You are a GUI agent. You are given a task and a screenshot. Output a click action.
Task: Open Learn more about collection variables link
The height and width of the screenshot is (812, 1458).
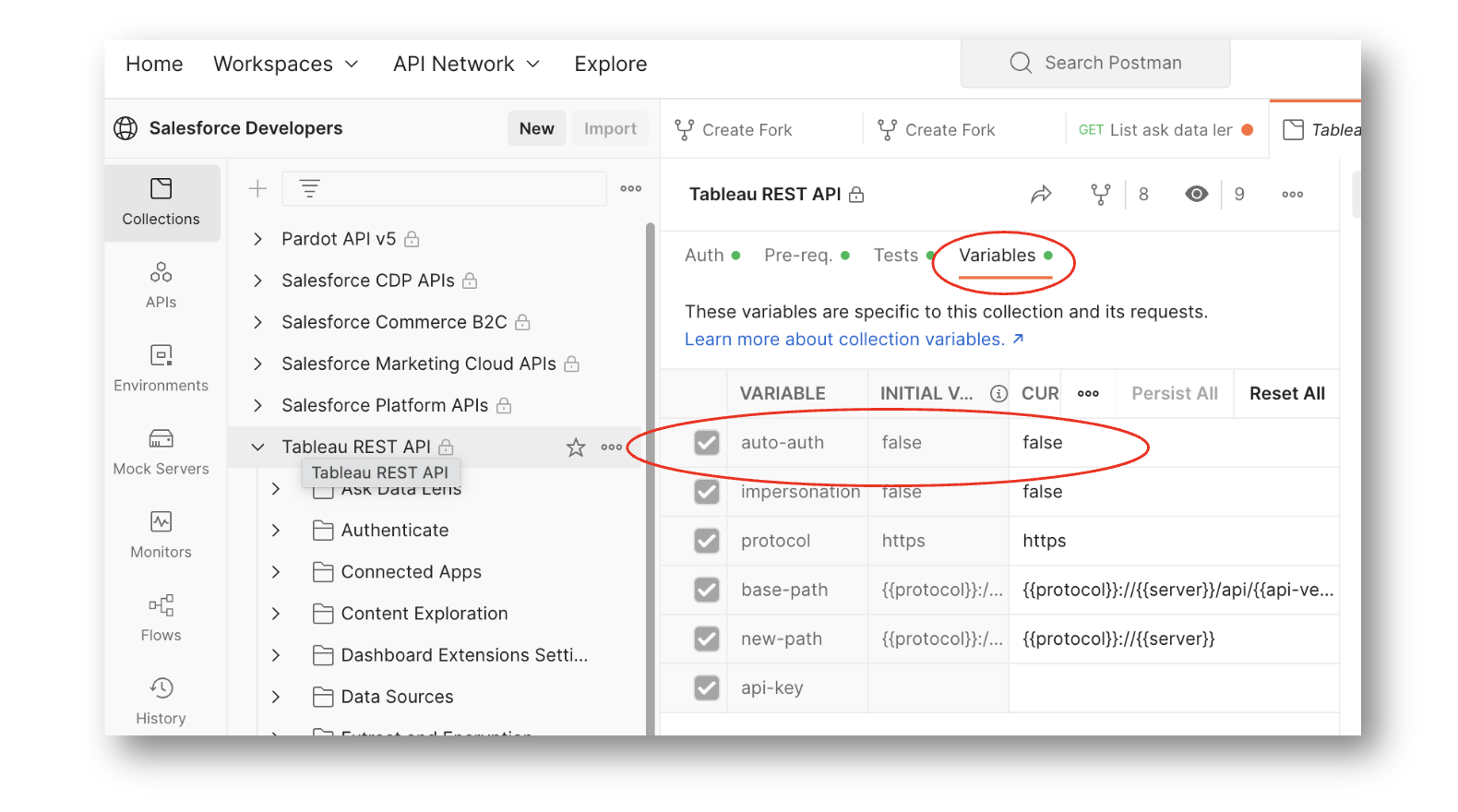pyautogui.click(x=854, y=340)
